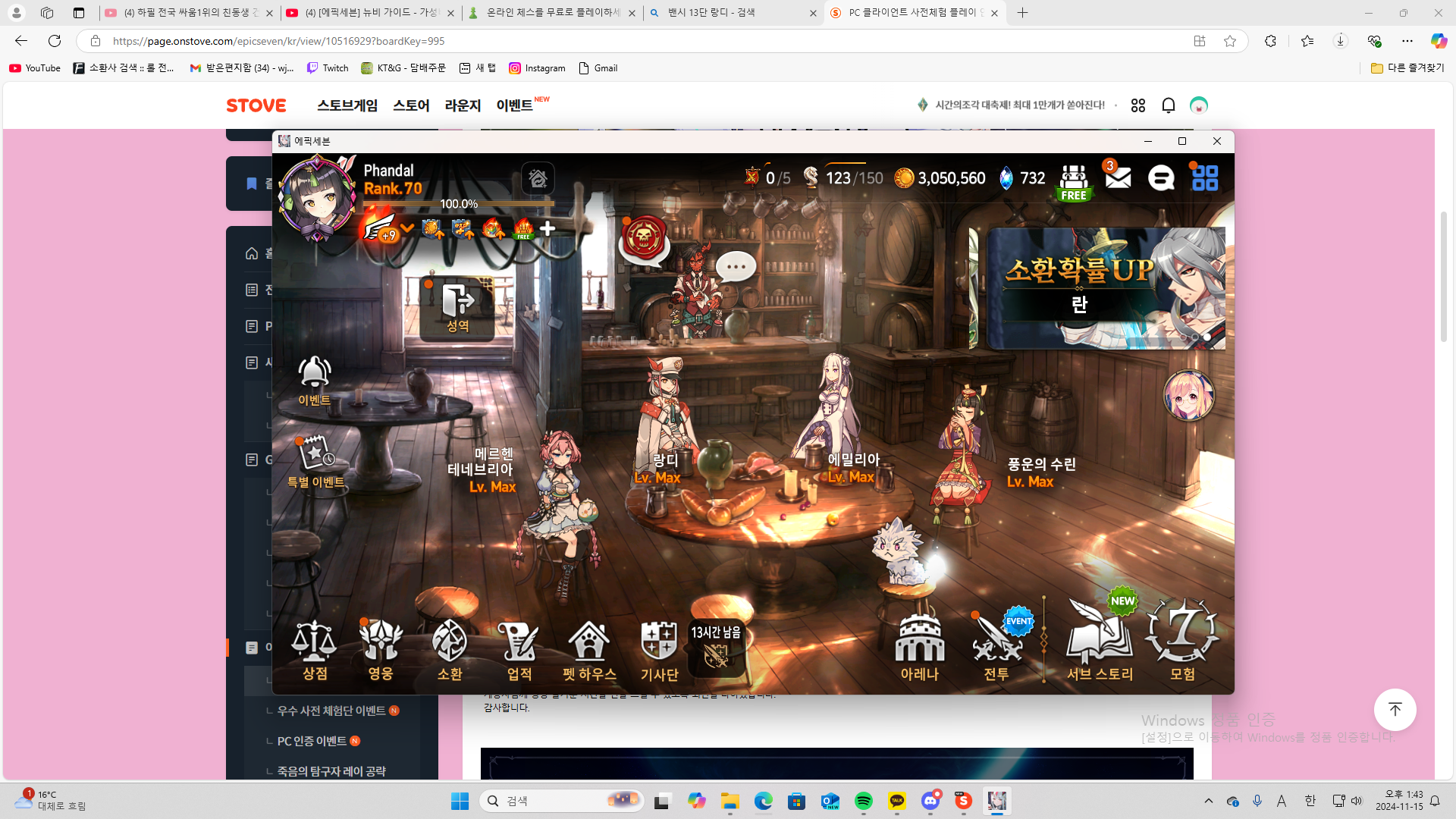Open the 기사단 guild icon
The image size is (1456, 819).
point(659,651)
